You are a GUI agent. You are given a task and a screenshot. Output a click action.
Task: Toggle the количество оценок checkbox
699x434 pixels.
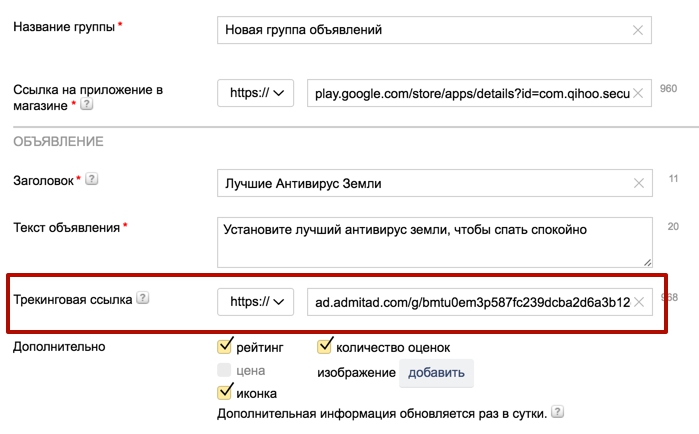(325, 347)
